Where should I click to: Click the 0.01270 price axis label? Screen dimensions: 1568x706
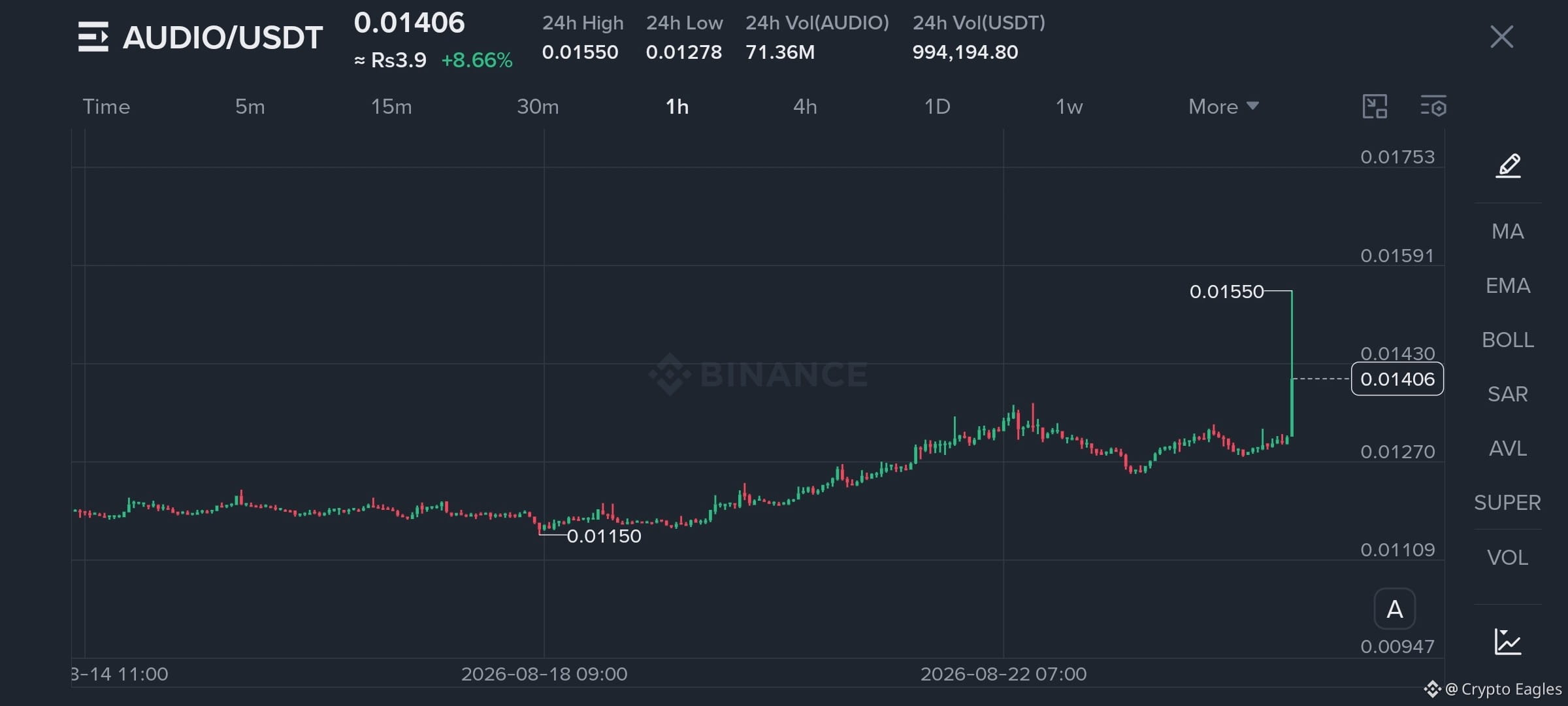(x=1397, y=452)
